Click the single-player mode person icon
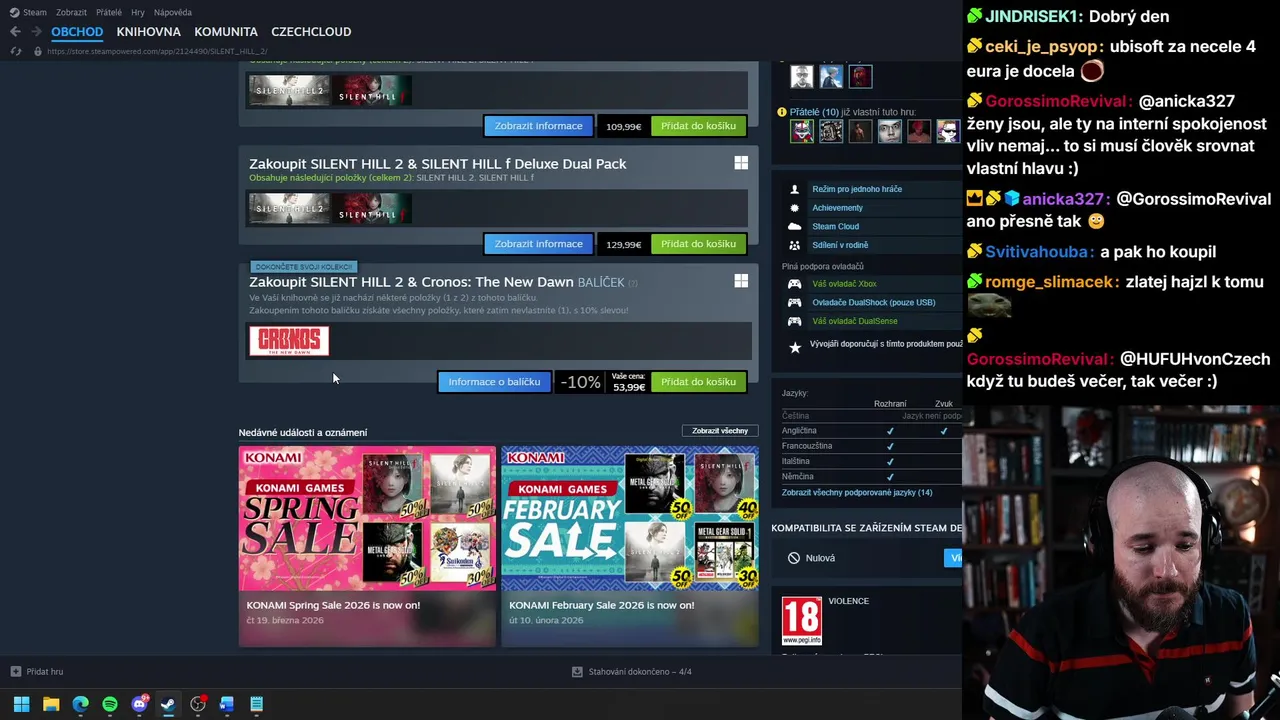Viewport: 1280px width, 720px height. tap(795, 189)
